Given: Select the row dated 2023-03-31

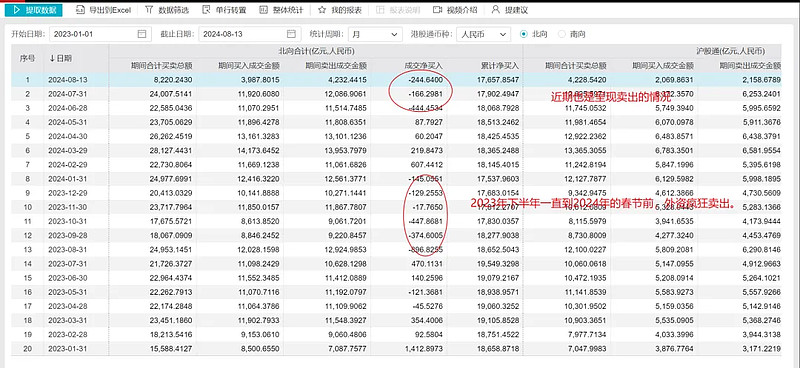Looking at the screenshot, I should pyautogui.click(x=396, y=320).
